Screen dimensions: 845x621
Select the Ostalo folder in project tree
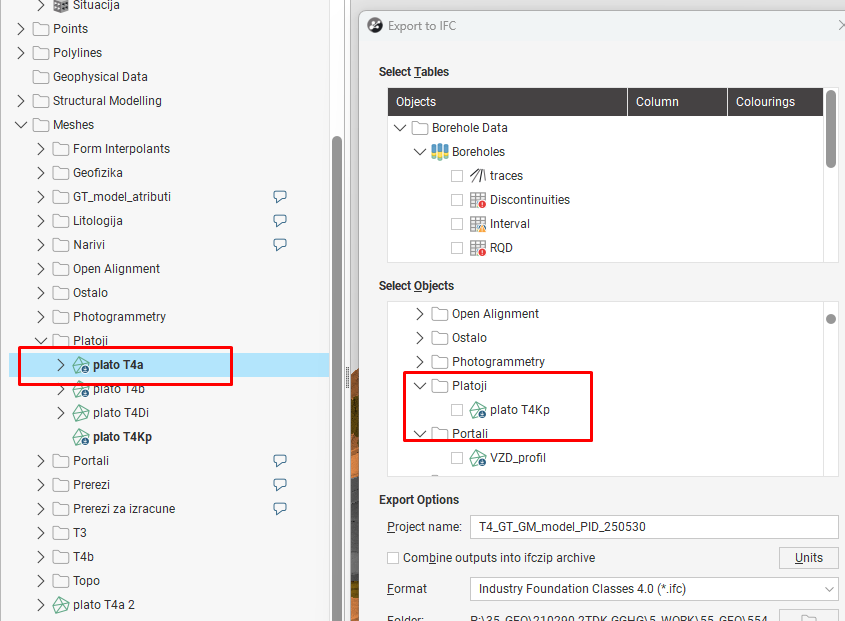point(91,293)
